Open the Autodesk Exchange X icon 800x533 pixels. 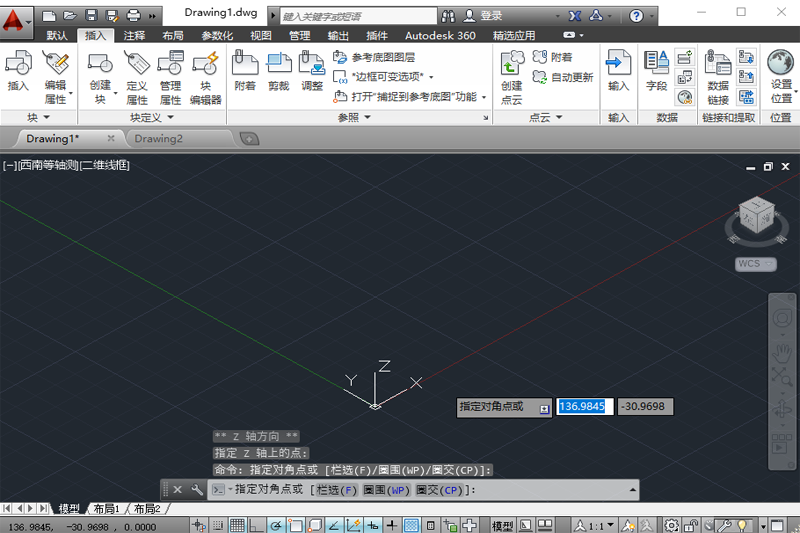click(x=575, y=16)
